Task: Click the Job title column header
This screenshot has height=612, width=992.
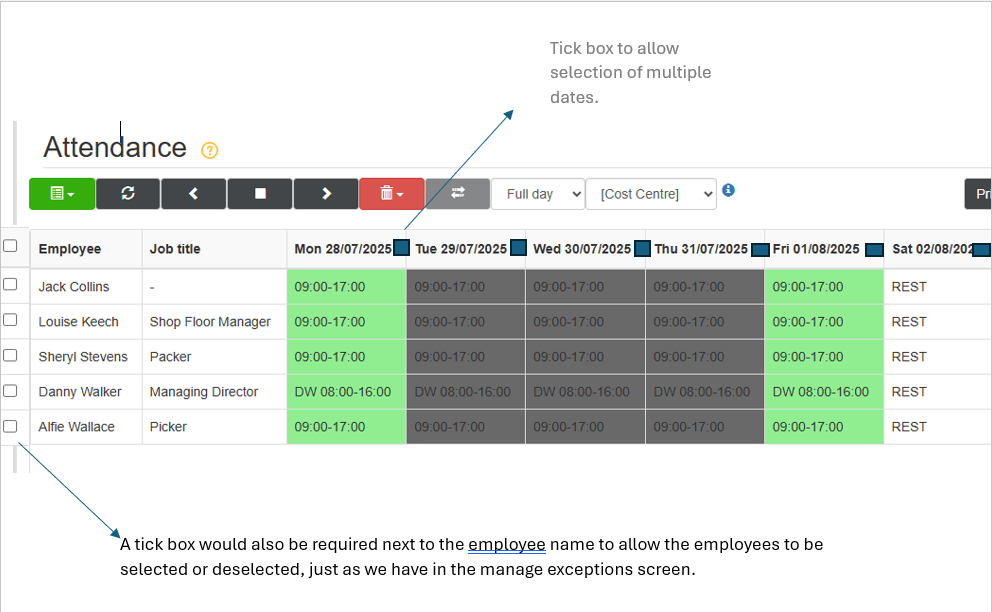Action: point(214,249)
